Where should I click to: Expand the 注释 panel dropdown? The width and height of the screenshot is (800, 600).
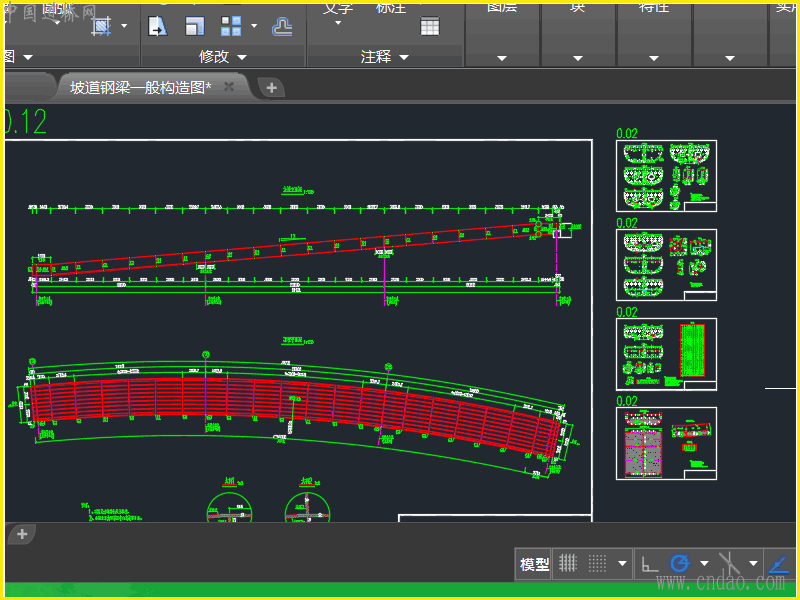404,57
